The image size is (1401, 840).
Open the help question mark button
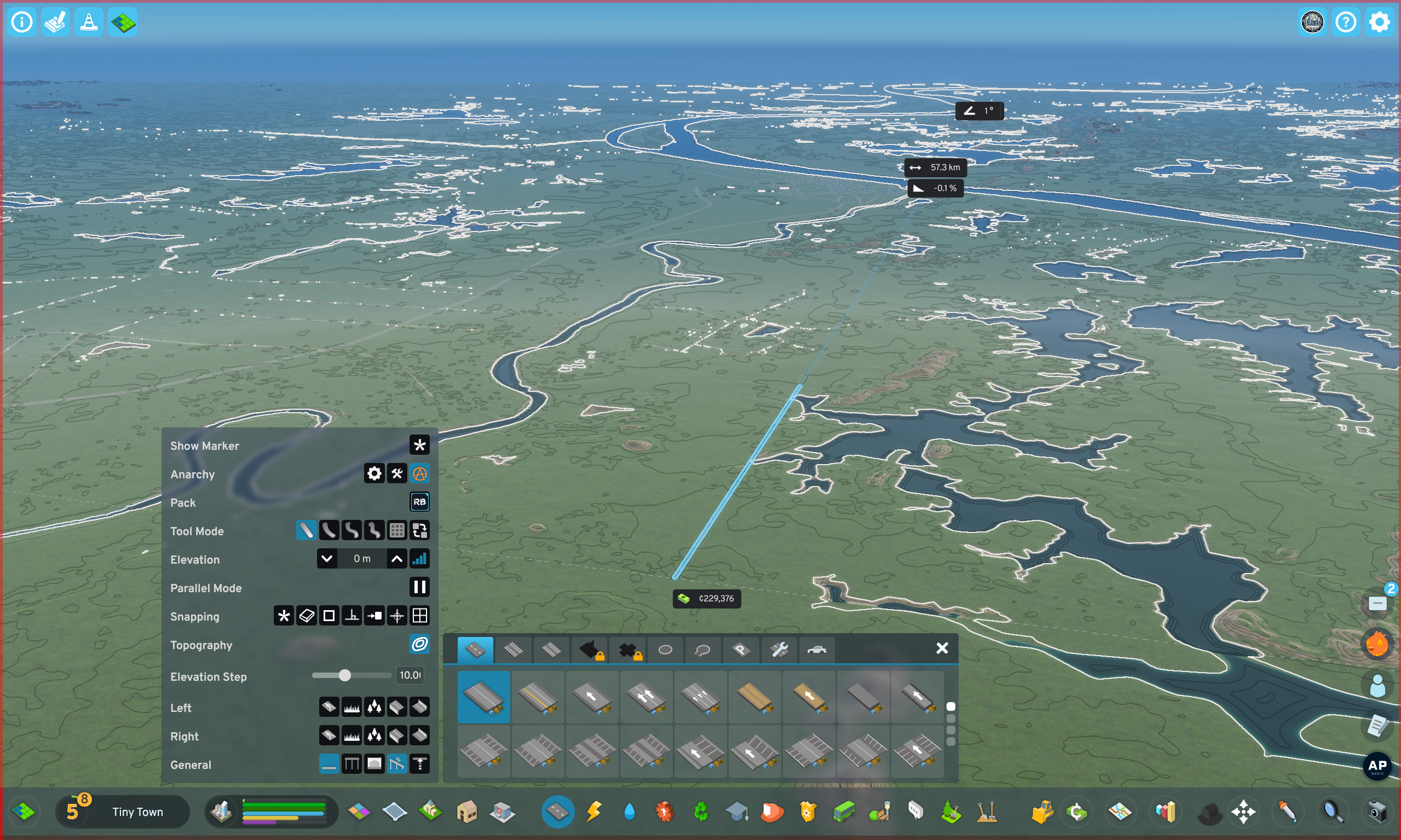1346,22
